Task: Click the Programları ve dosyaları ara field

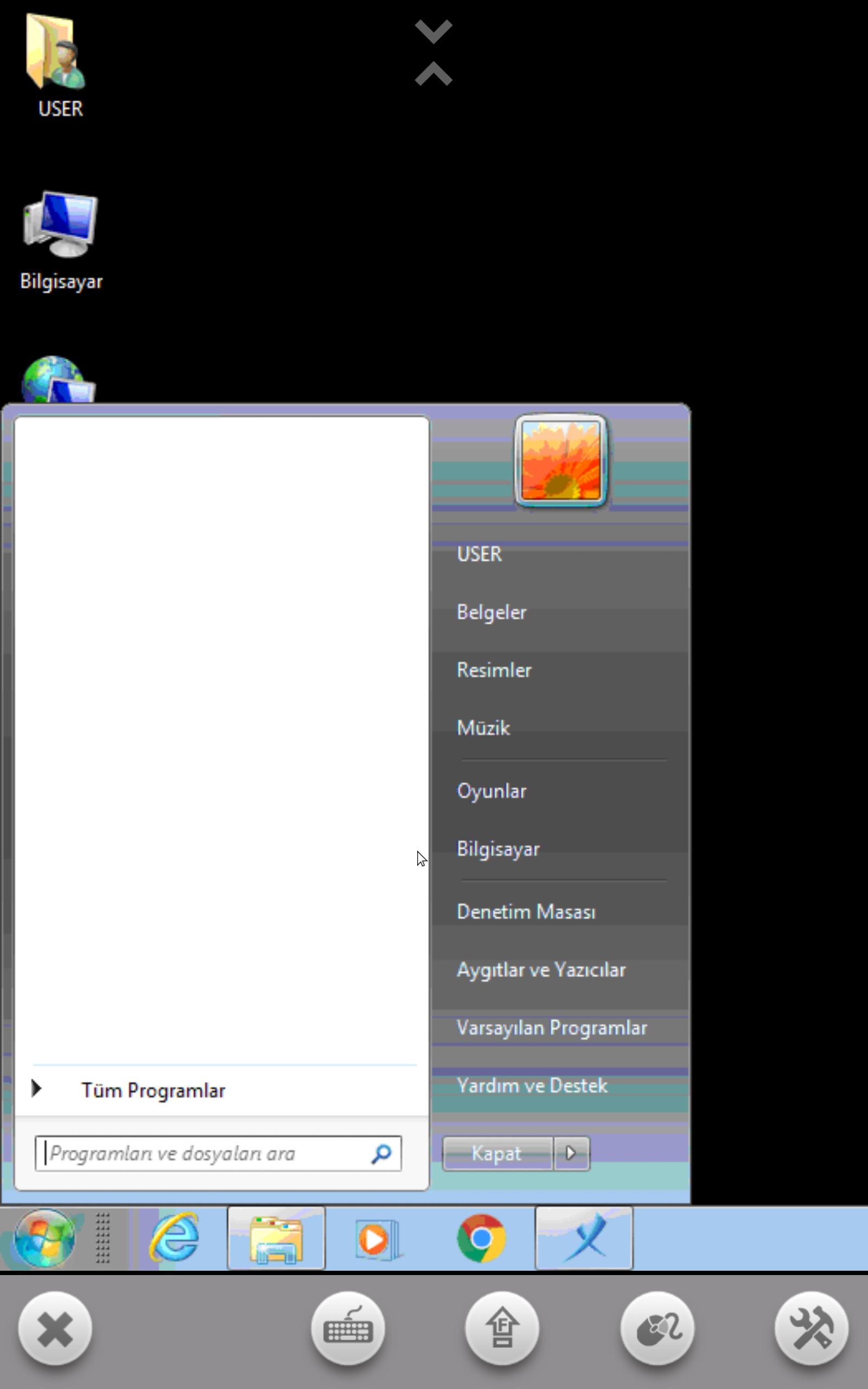Action: pyautogui.click(x=218, y=1154)
